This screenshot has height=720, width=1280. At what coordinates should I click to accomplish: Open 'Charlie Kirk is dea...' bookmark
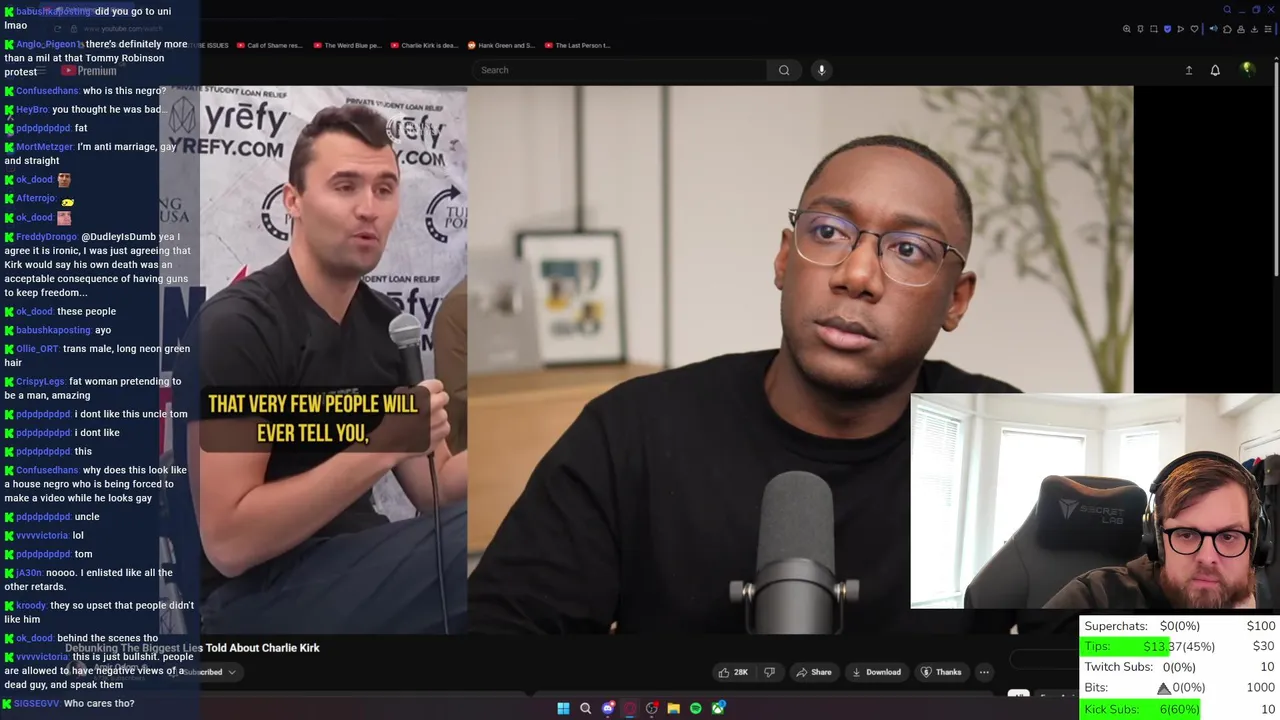click(424, 45)
